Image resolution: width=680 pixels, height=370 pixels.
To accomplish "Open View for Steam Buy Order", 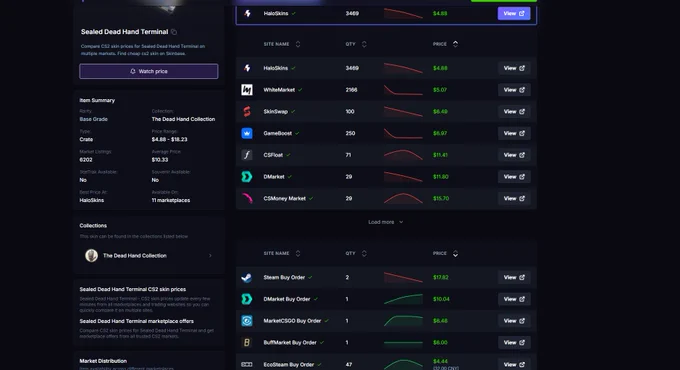I will 514,277.
